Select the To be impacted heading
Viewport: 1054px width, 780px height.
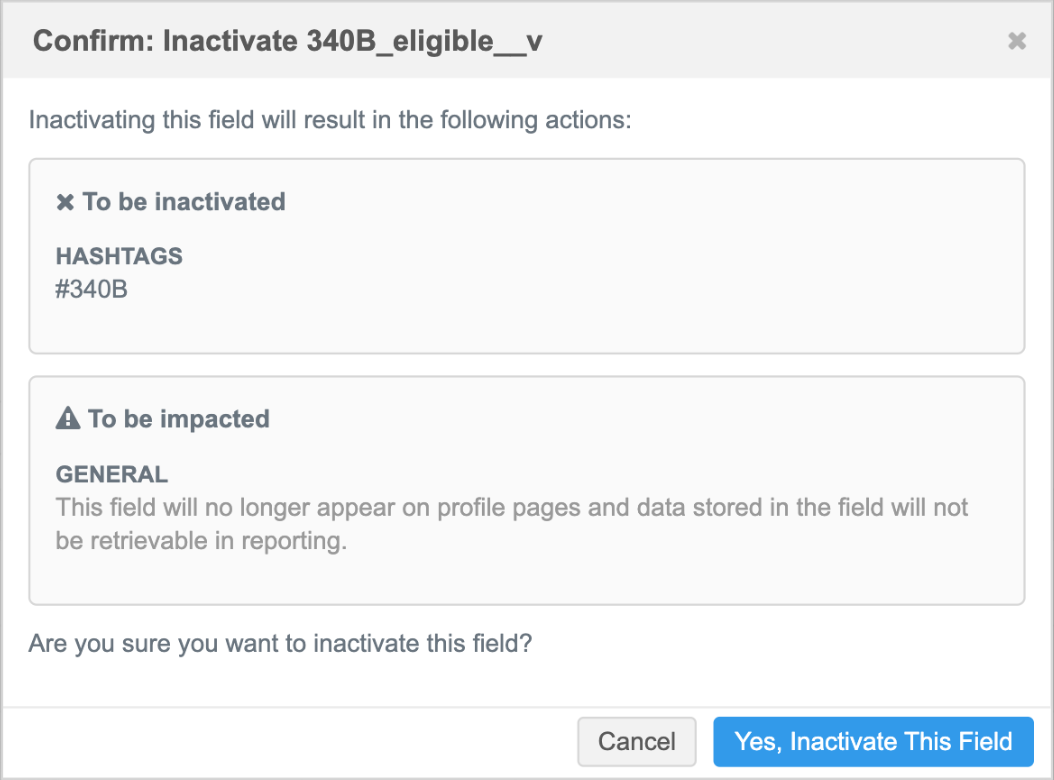178,419
